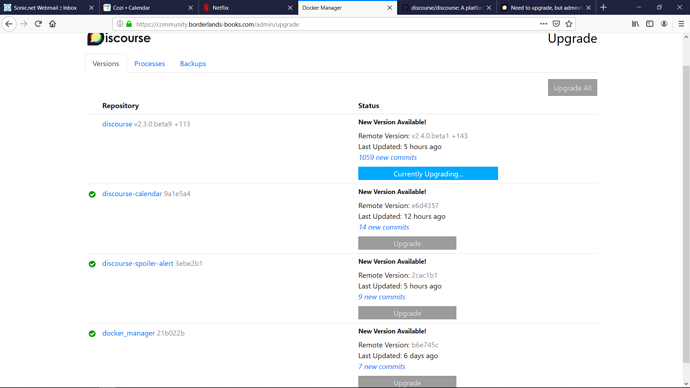Click the green padlock security icon
The height and width of the screenshot is (388, 690).
tap(129, 24)
